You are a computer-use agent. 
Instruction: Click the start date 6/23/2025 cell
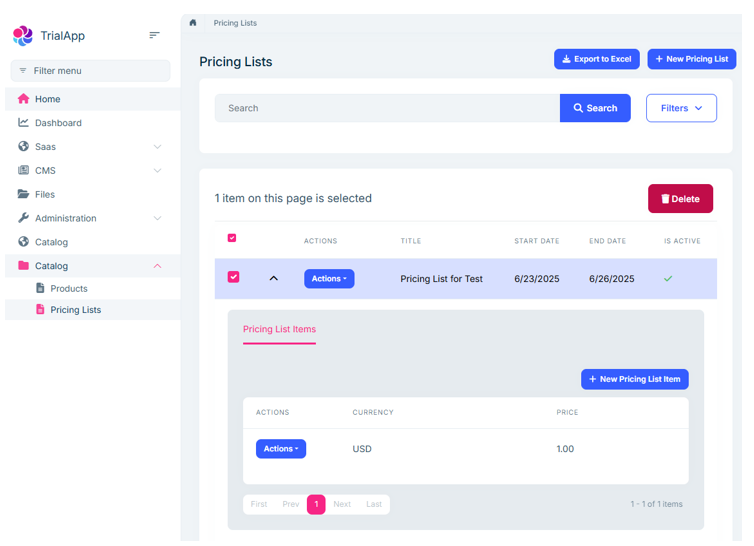pyautogui.click(x=537, y=279)
